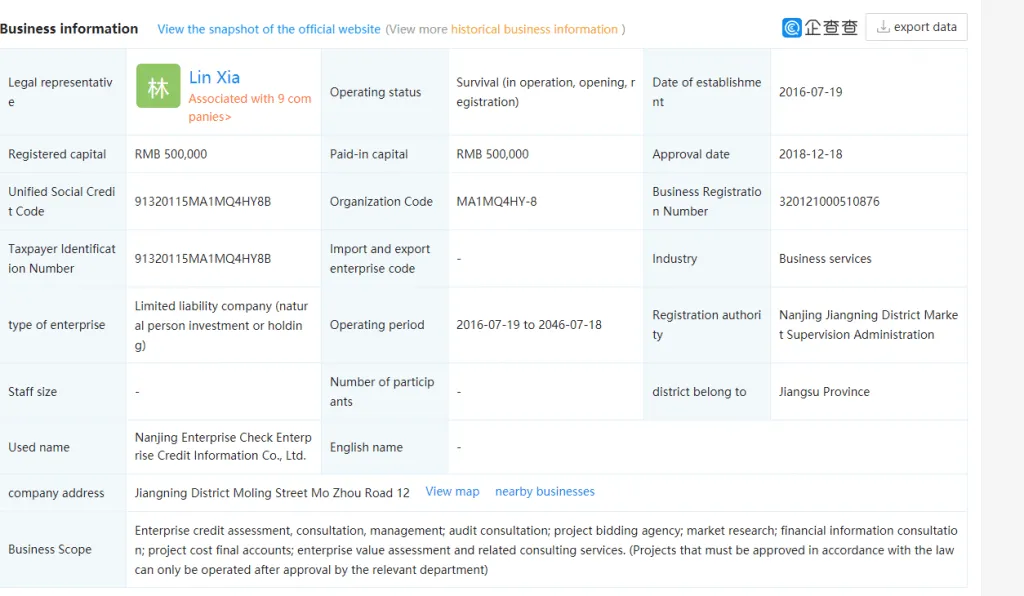Select the Taxpayer Identification Number value
The width and height of the screenshot is (1024, 596).
point(202,259)
